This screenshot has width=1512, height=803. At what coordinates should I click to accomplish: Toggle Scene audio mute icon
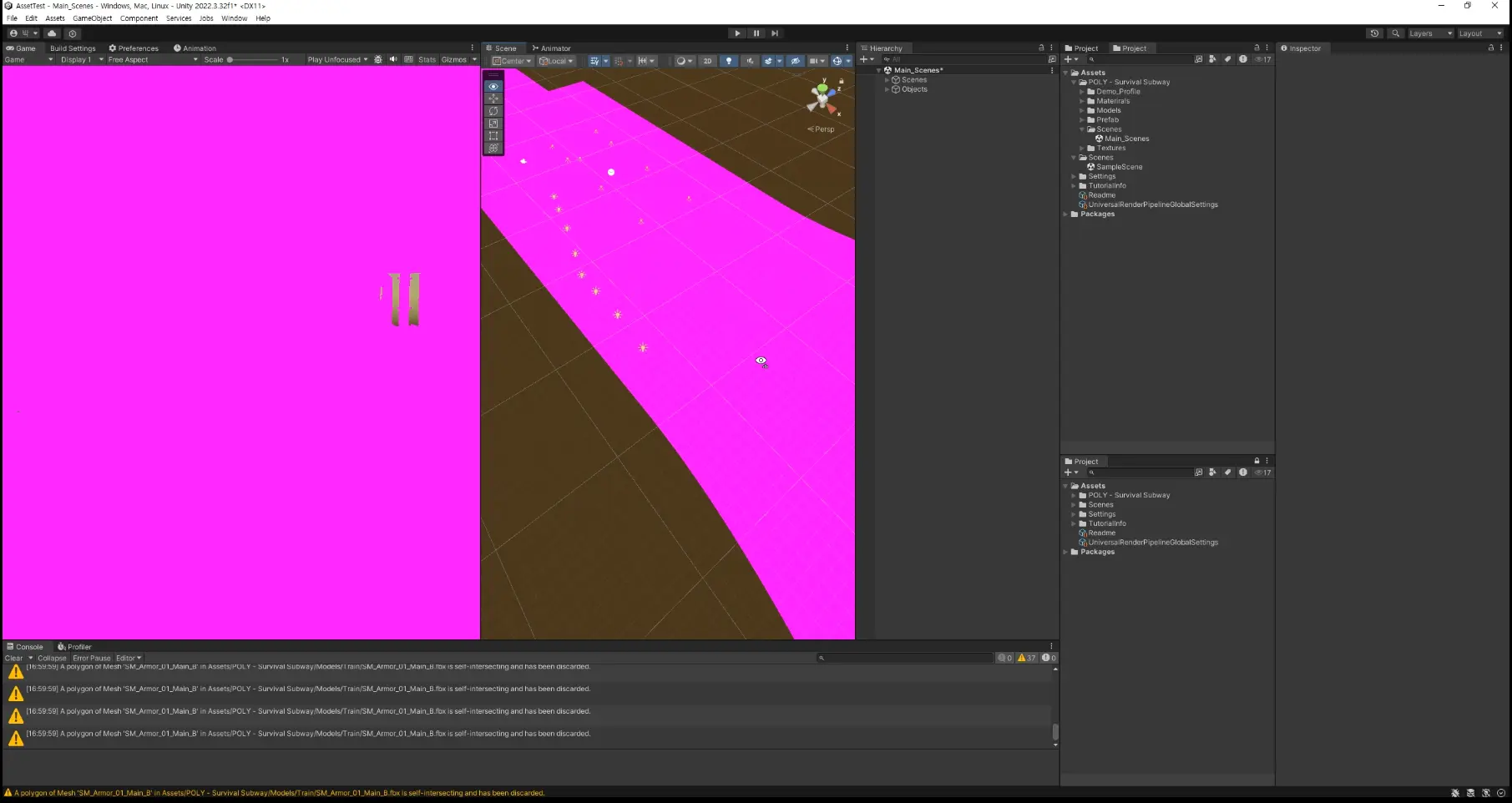(750, 60)
